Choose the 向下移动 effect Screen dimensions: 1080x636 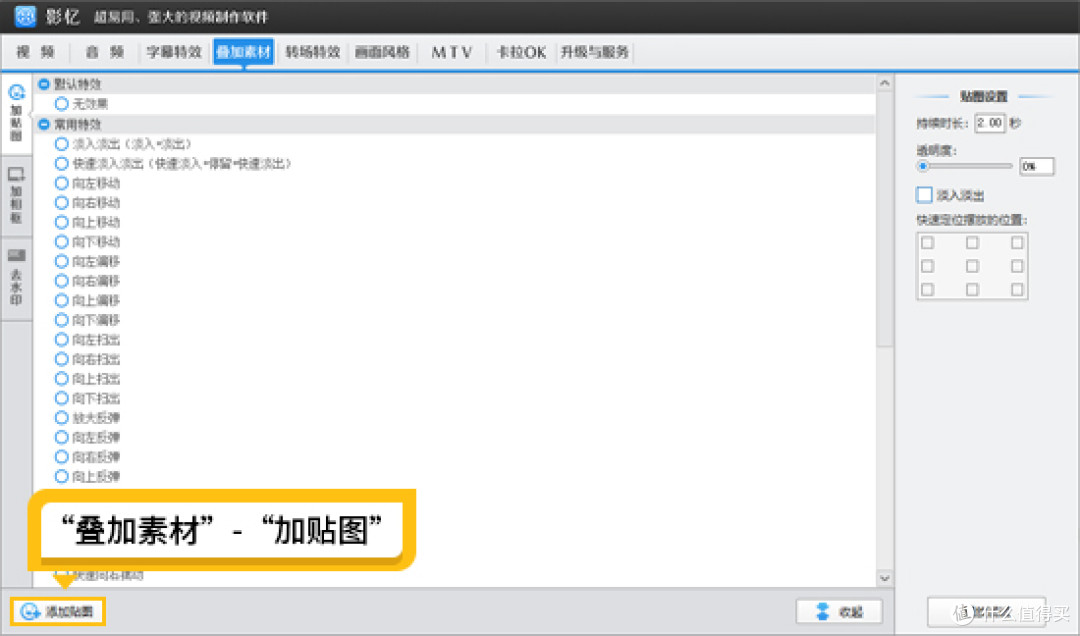click(61, 242)
